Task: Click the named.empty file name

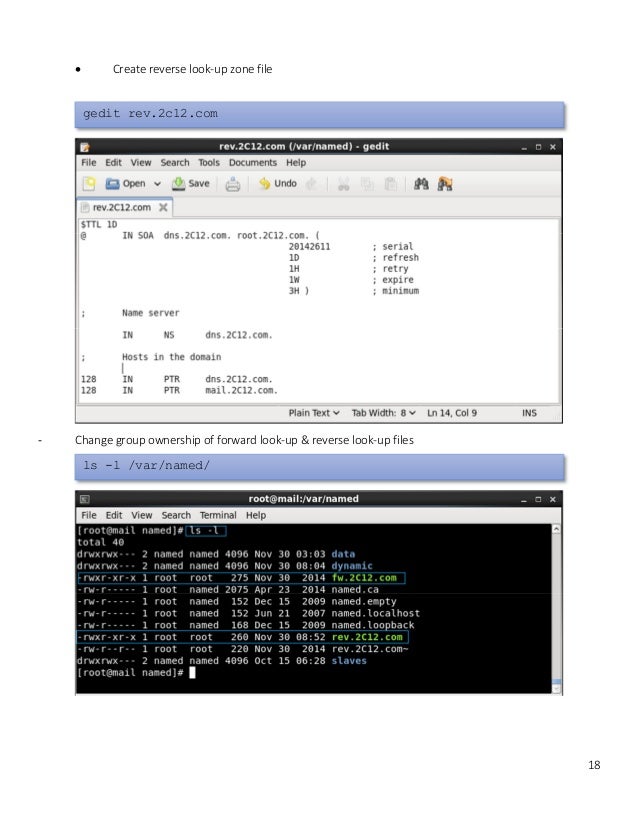Action: click(x=364, y=602)
